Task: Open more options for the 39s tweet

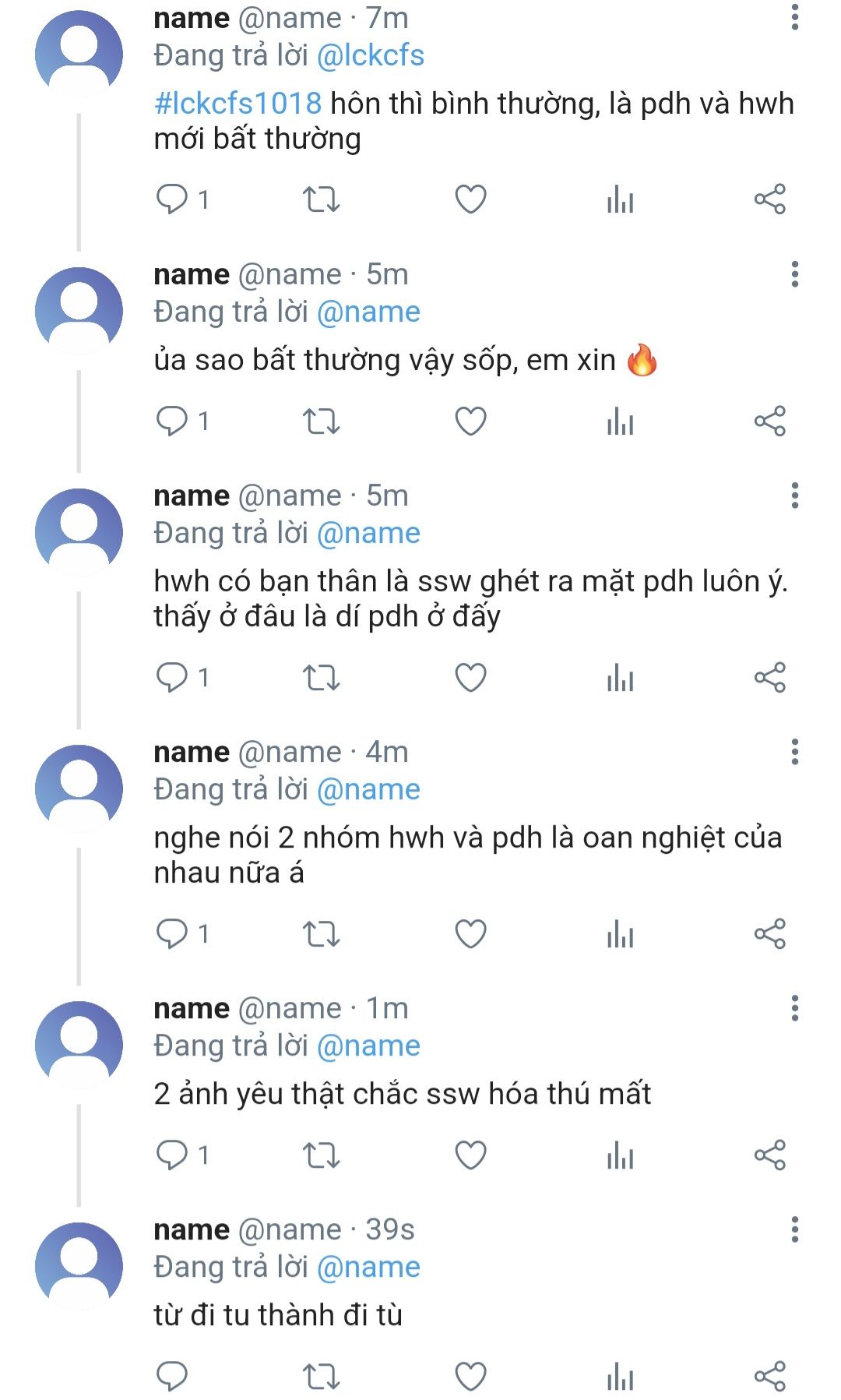Action: click(794, 1229)
